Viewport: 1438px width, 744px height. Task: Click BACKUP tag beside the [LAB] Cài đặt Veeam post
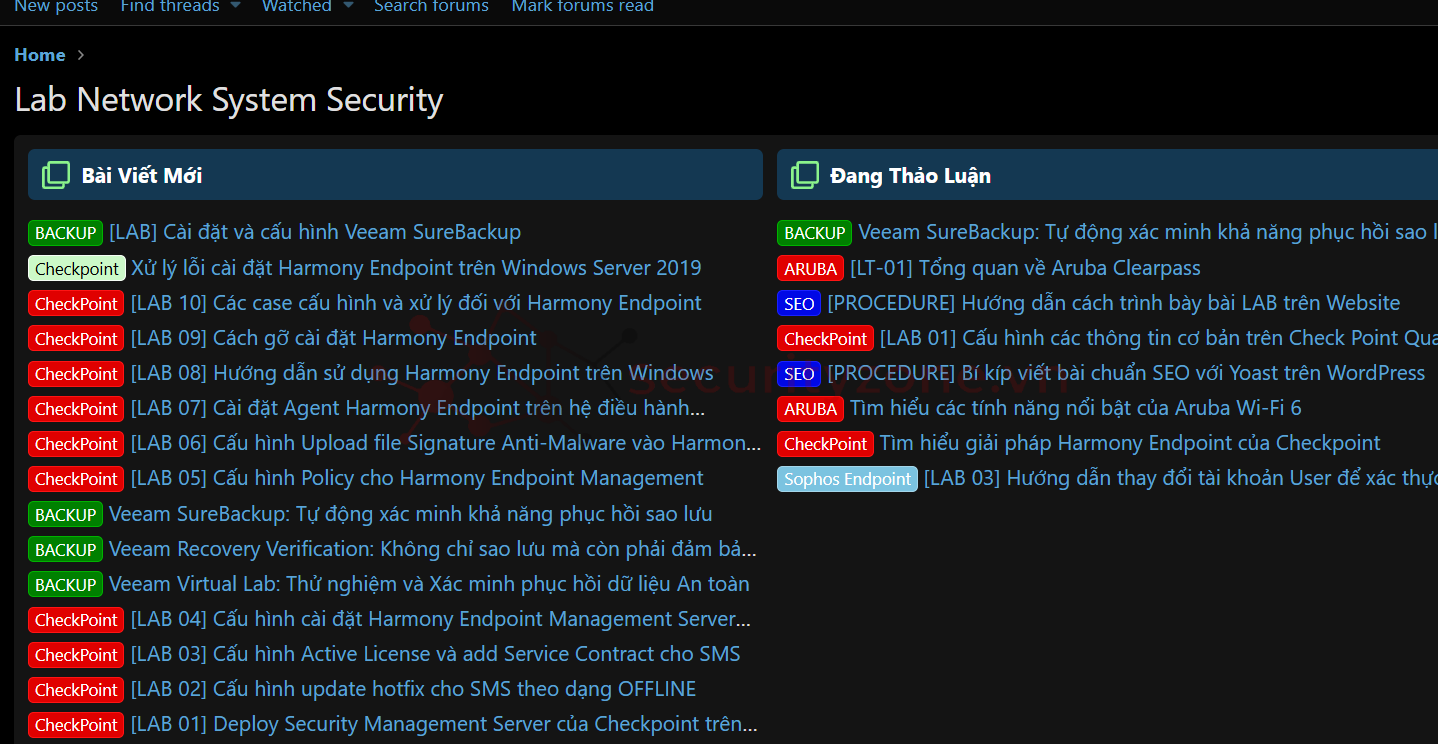[x=66, y=233]
